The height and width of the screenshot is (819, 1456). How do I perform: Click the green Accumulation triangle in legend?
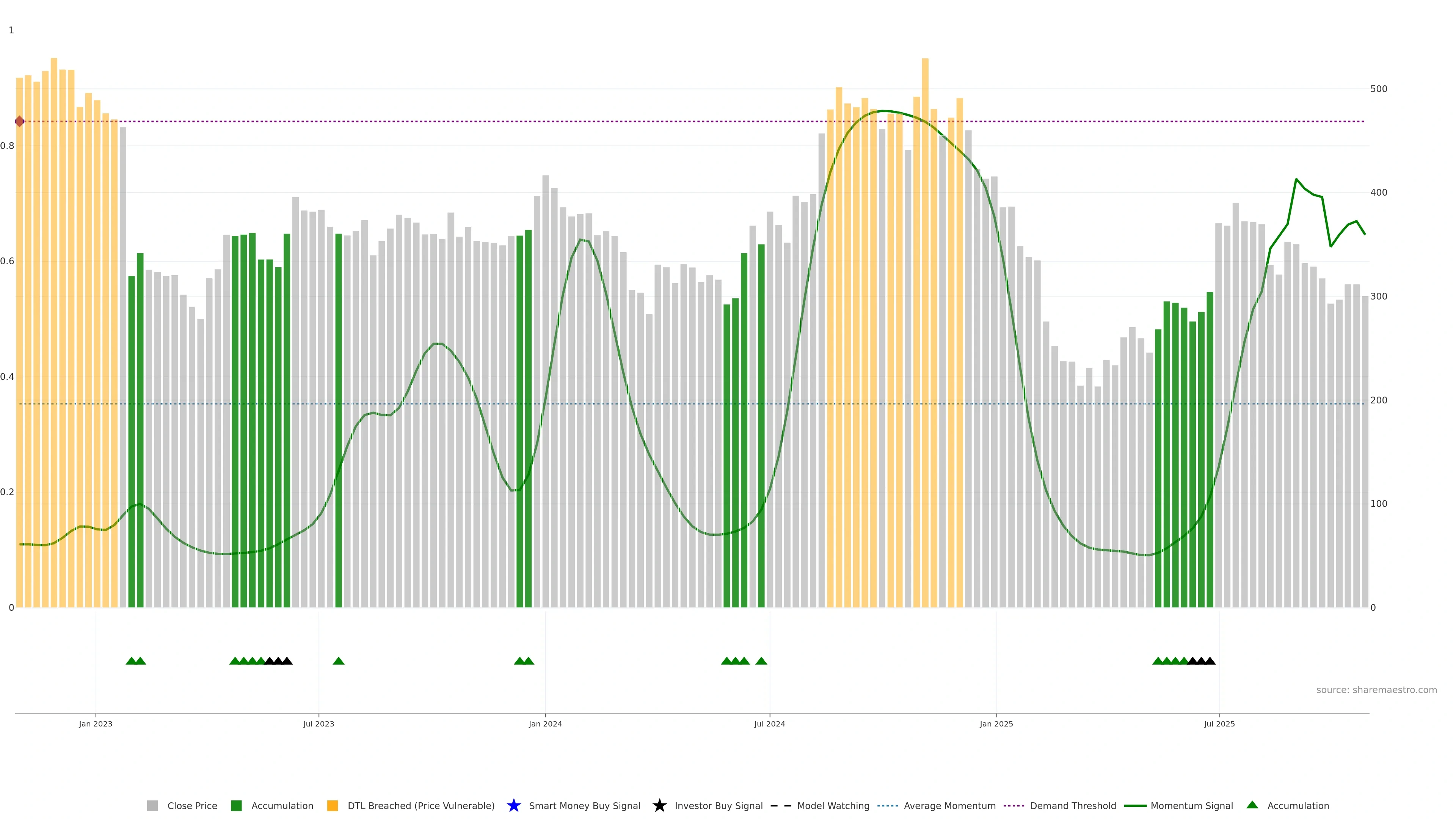(x=1252, y=805)
